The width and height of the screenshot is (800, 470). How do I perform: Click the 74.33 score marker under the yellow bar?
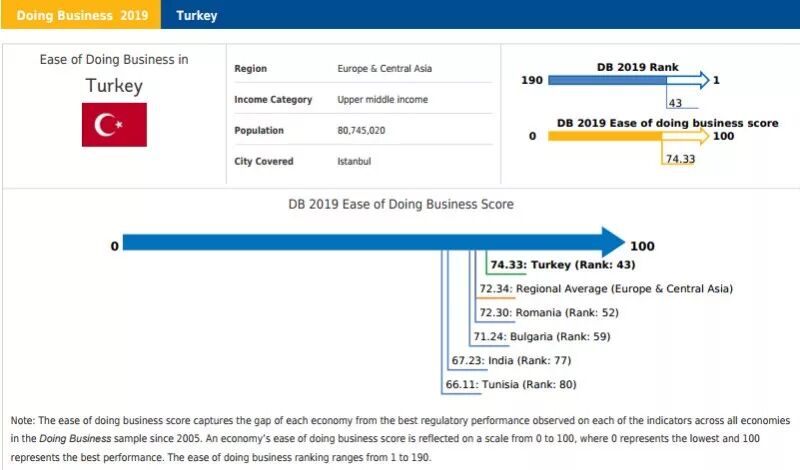[680, 159]
